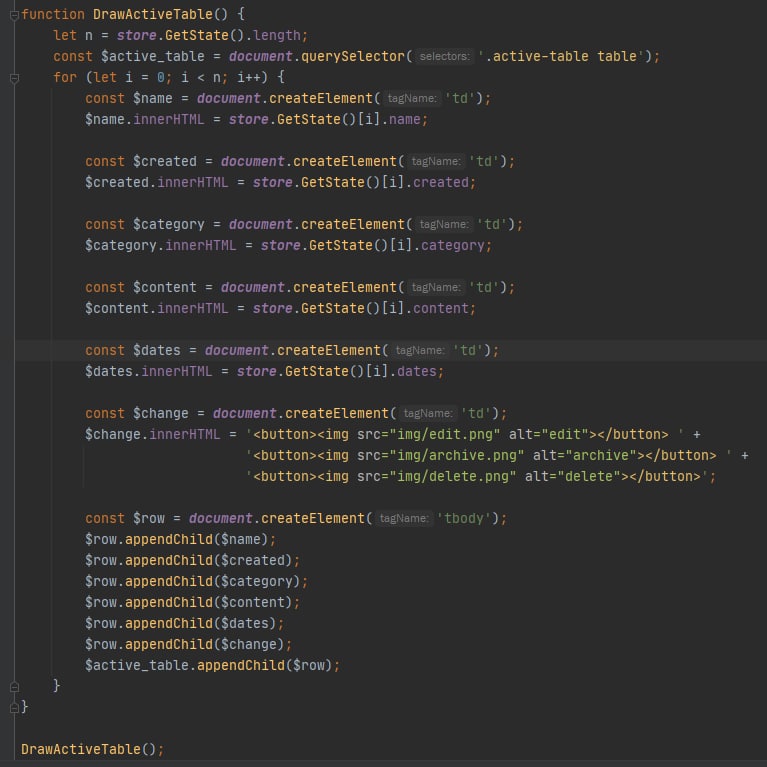767x767 pixels.
Task: Click the 'img/archive.png' string
Action: (456, 456)
